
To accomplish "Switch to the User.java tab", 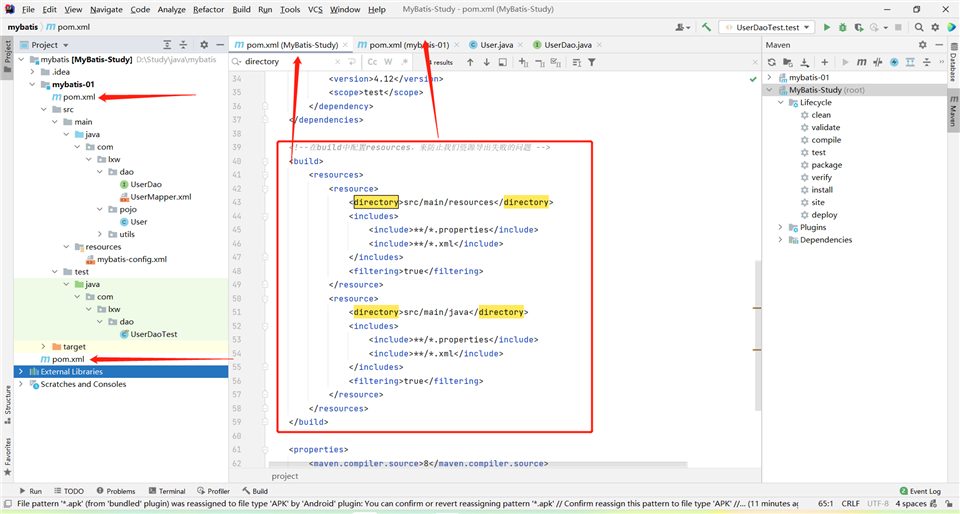I will pos(495,45).
